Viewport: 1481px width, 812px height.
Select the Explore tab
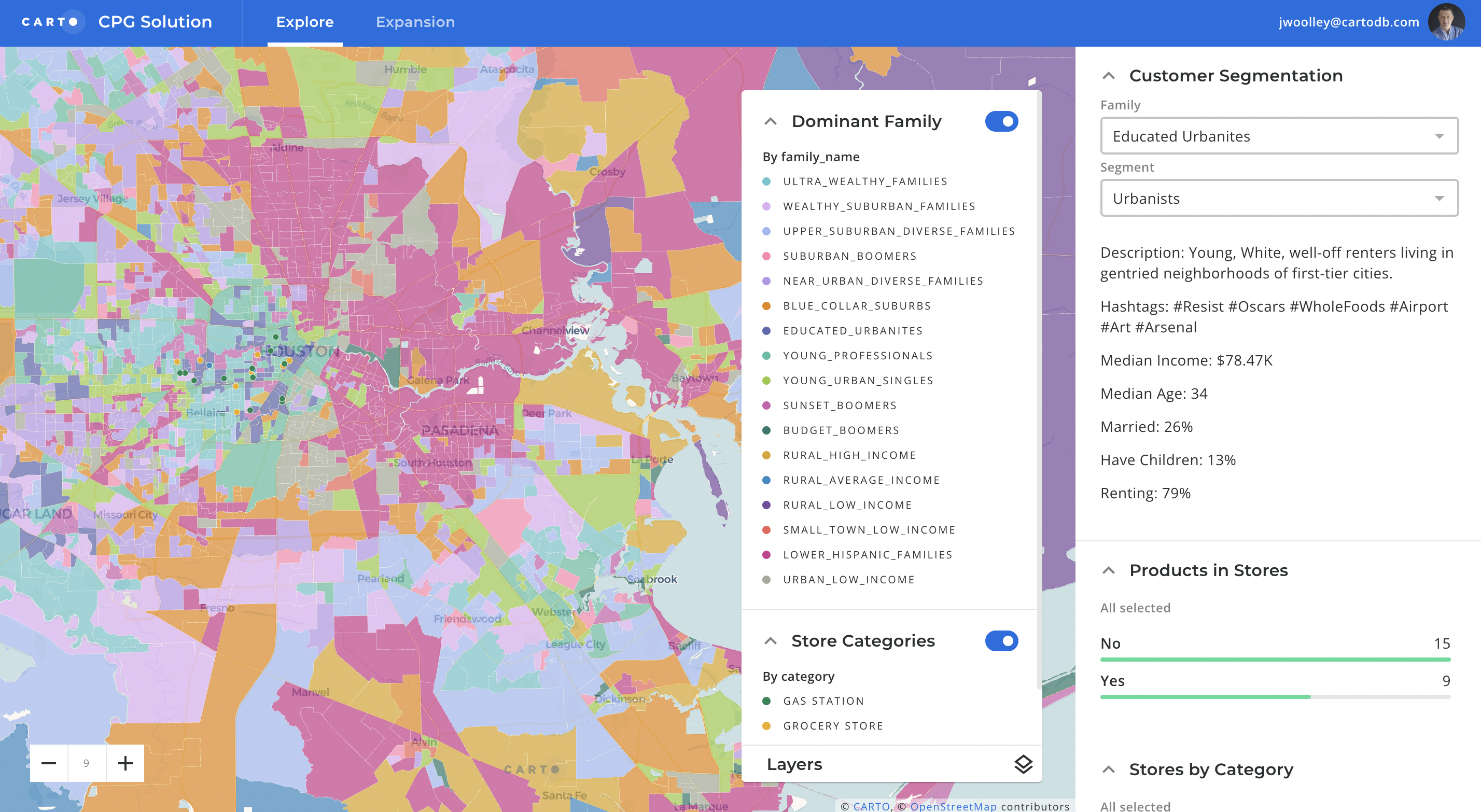[305, 22]
